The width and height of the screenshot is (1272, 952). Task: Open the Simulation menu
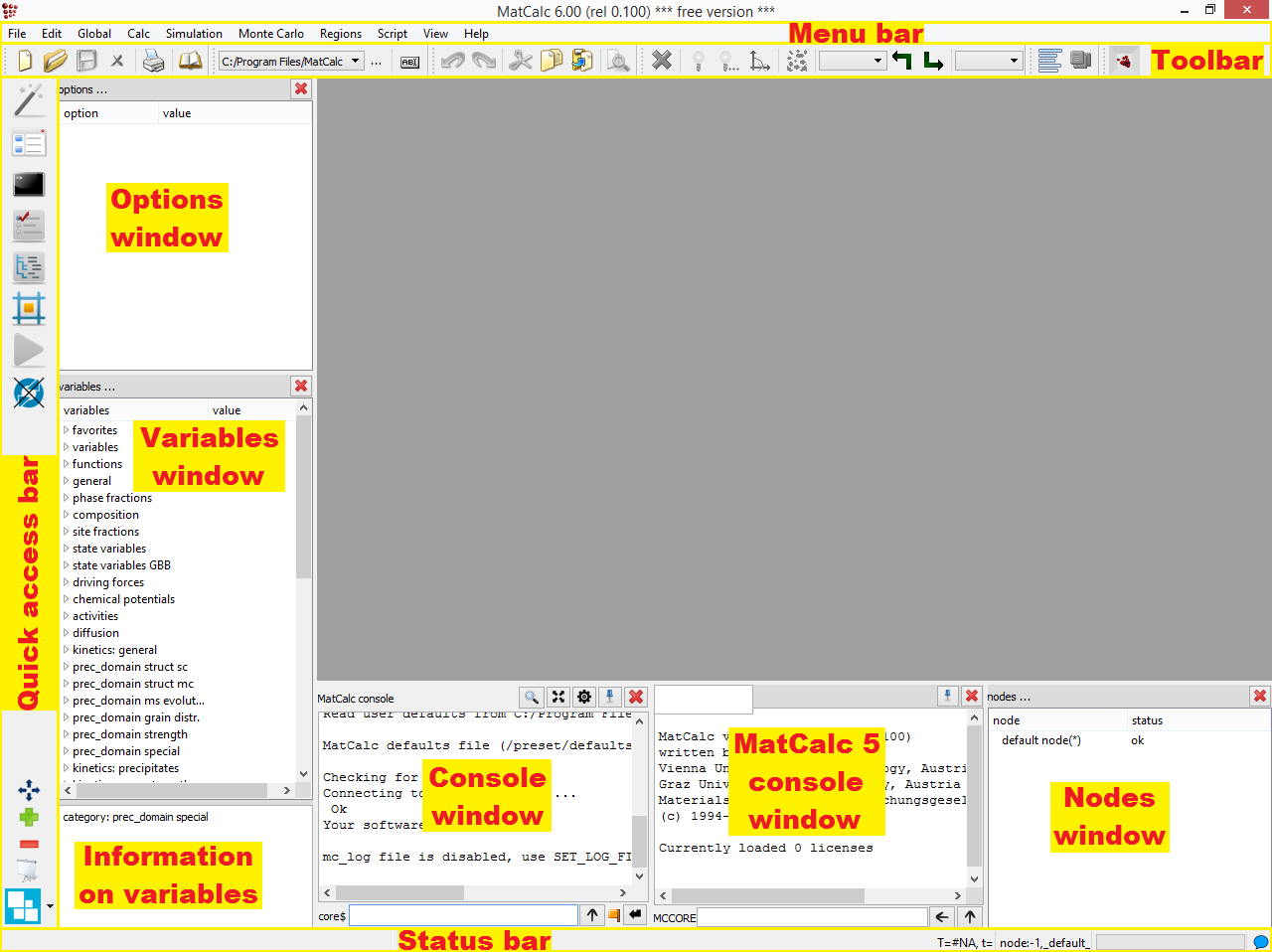(x=194, y=34)
